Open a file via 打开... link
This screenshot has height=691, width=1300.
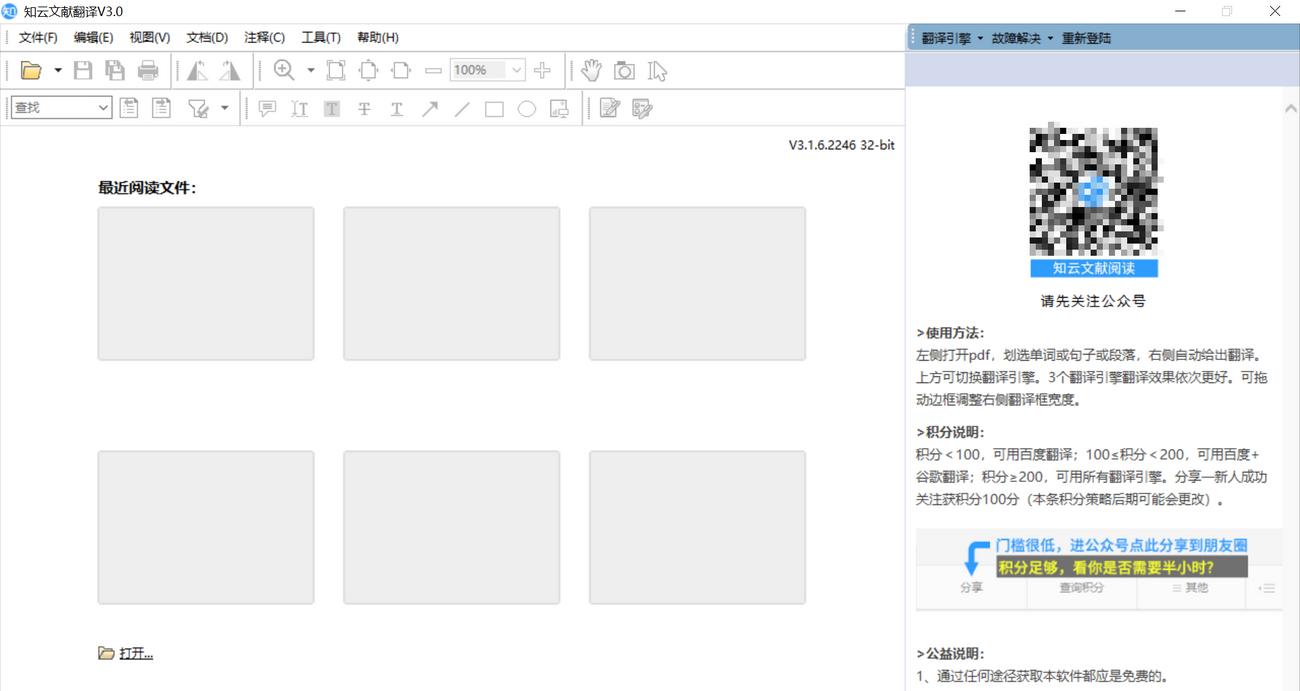pyautogui.click(x=137, y=653)
